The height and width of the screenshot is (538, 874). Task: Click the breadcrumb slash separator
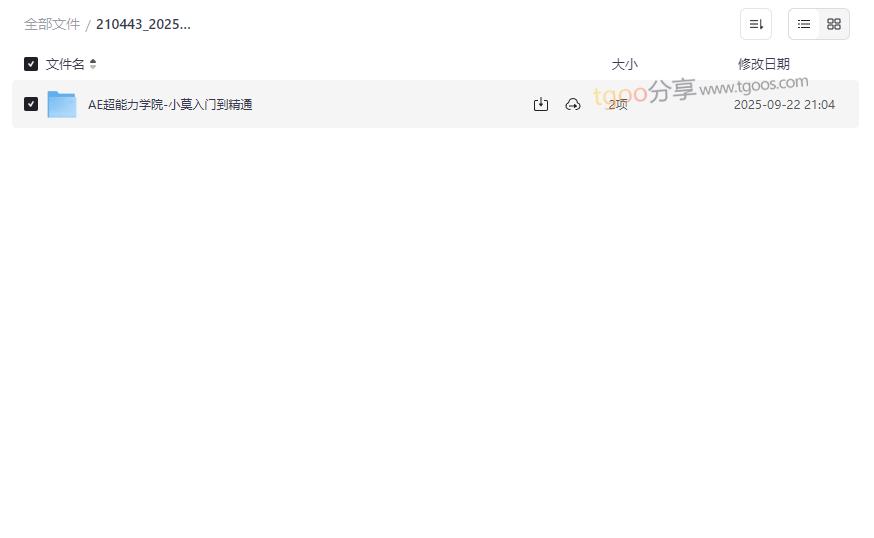coord(88,25)
